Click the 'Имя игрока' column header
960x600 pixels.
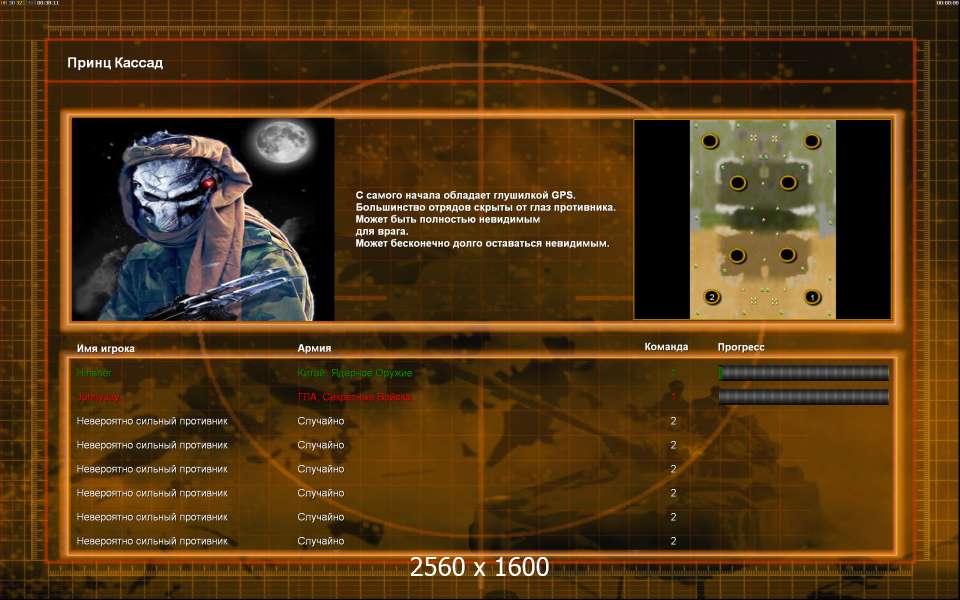point(105,348)
